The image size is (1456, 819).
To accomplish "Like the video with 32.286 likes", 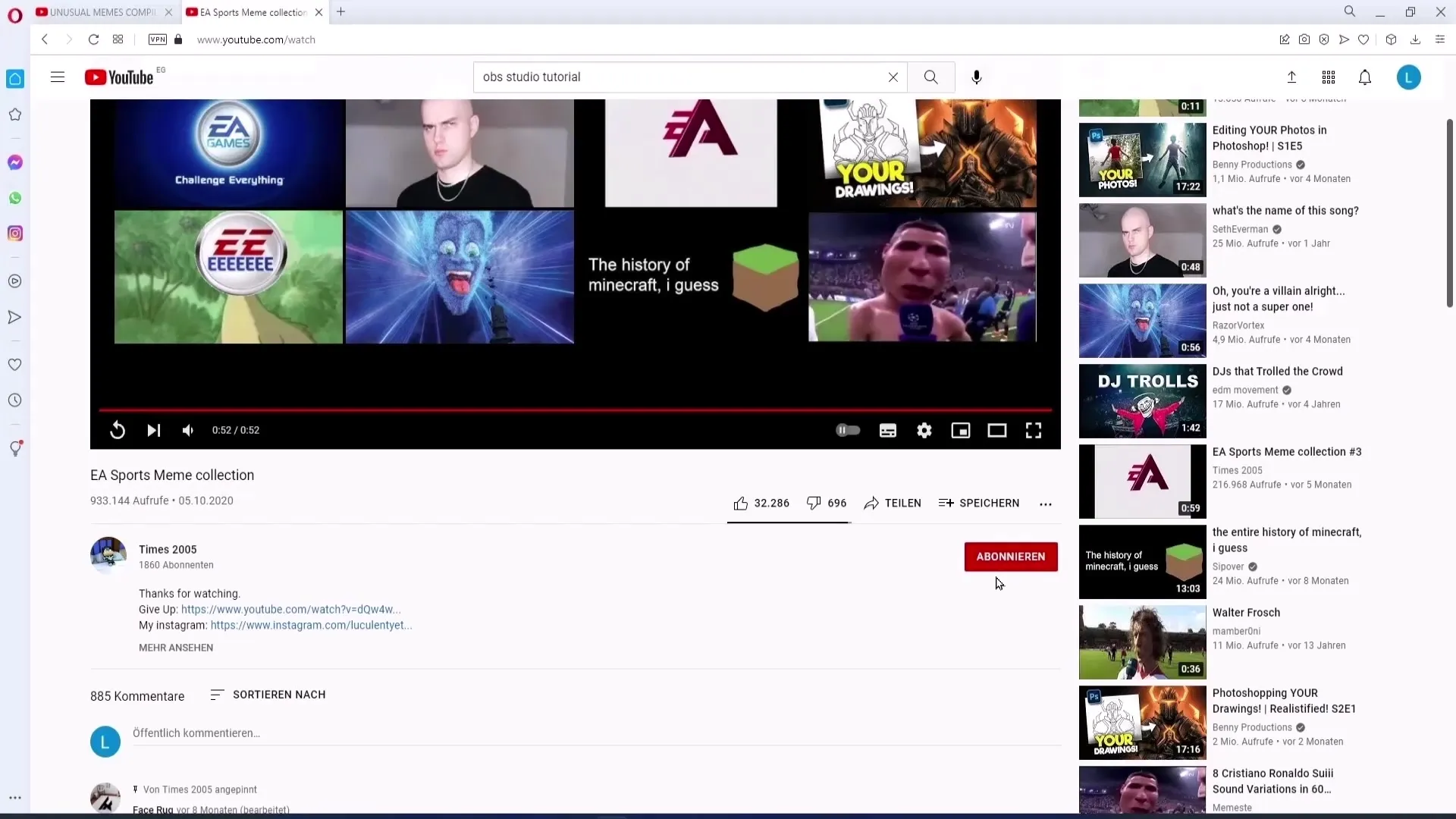I will (761, 503).
